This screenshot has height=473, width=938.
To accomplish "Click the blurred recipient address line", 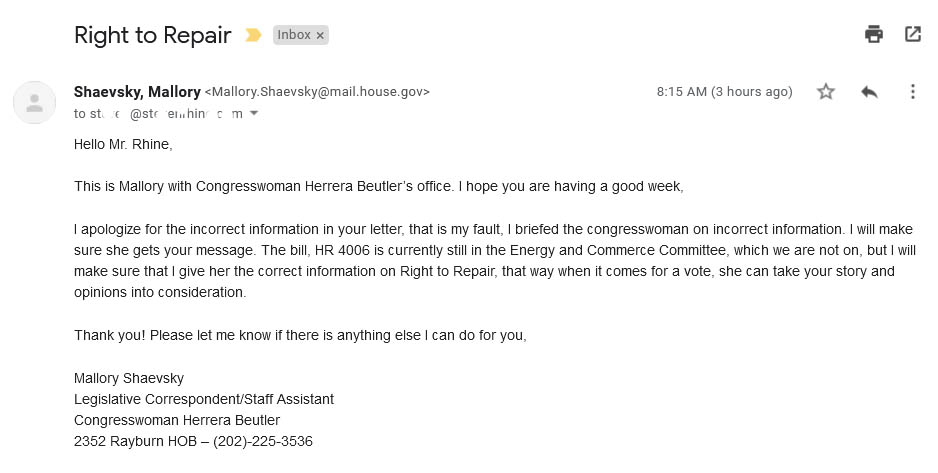I will [158, 114].
